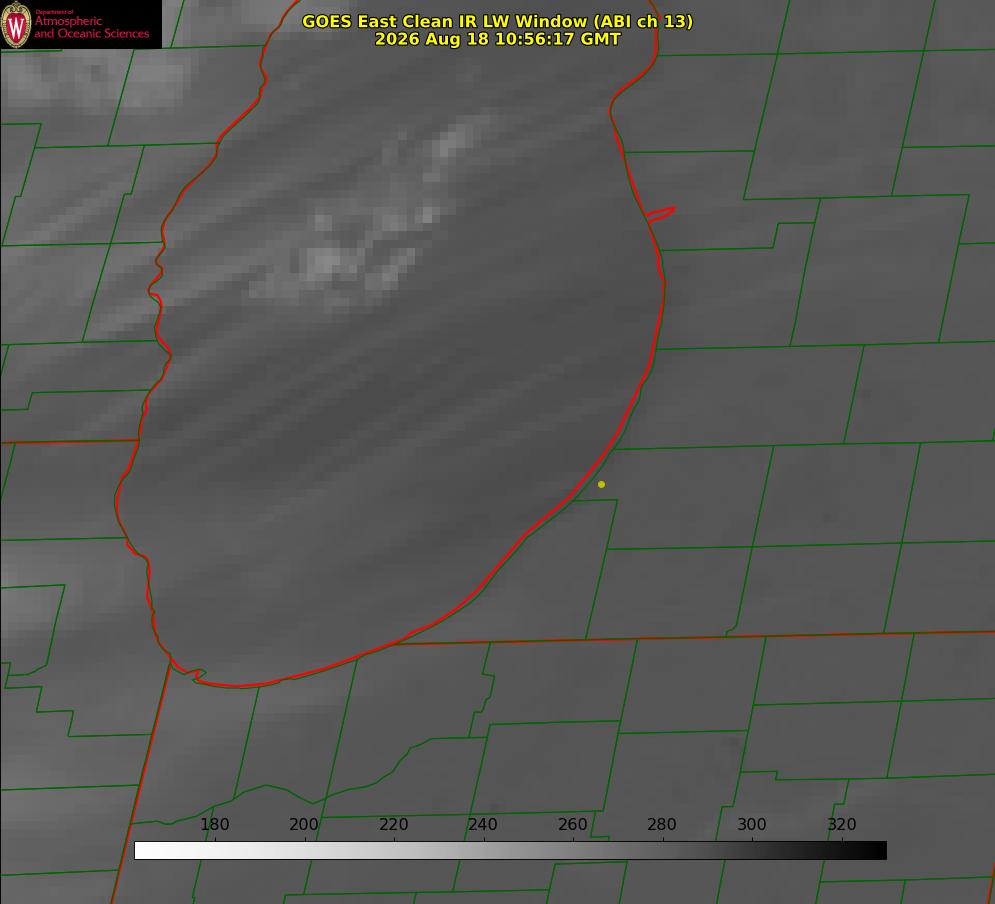Click the yellow location dot on the map
The height and width of the screenshot is (904, 995).
601,484
